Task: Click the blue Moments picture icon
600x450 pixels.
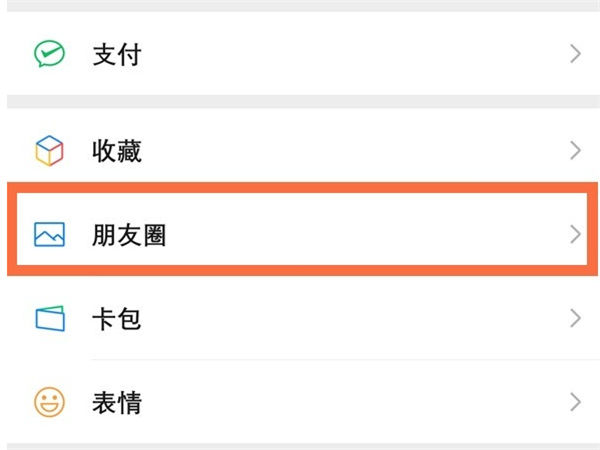Action: (48, 235)
